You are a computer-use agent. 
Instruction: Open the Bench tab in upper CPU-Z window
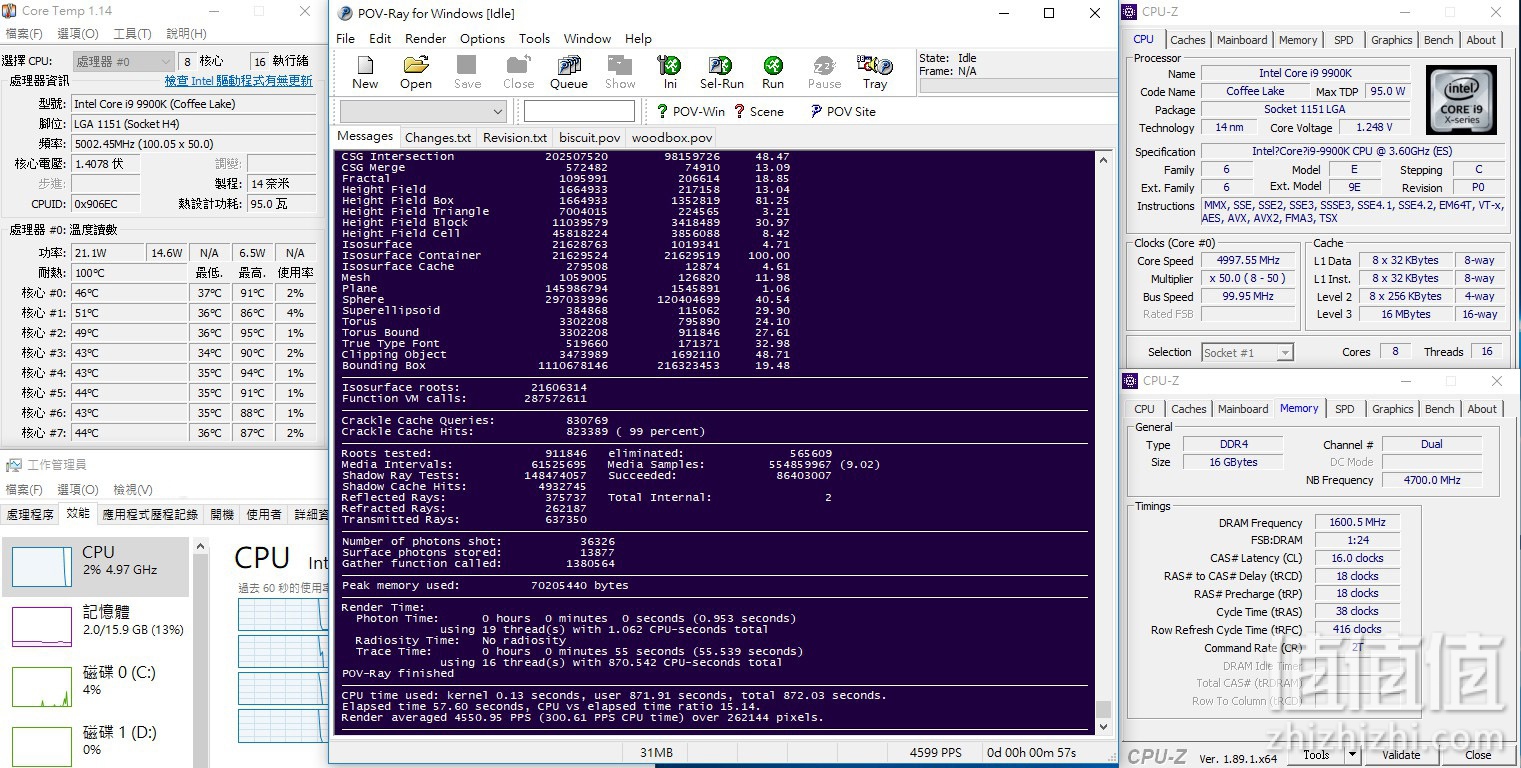pyautogui.click(x=1438, y=40)
